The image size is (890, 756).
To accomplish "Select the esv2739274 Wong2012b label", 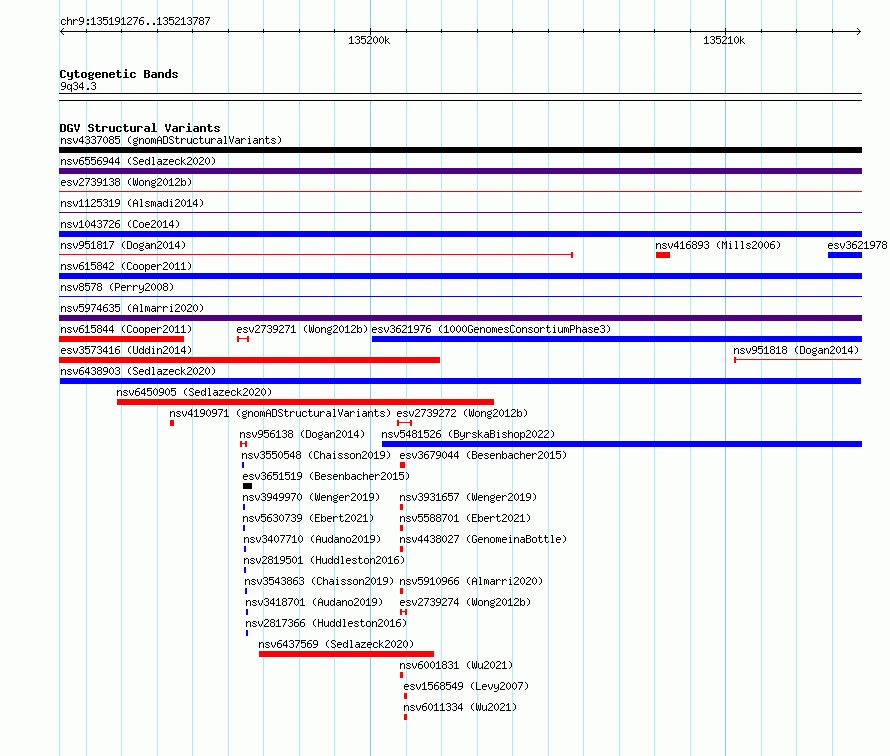I will (465, 602).
